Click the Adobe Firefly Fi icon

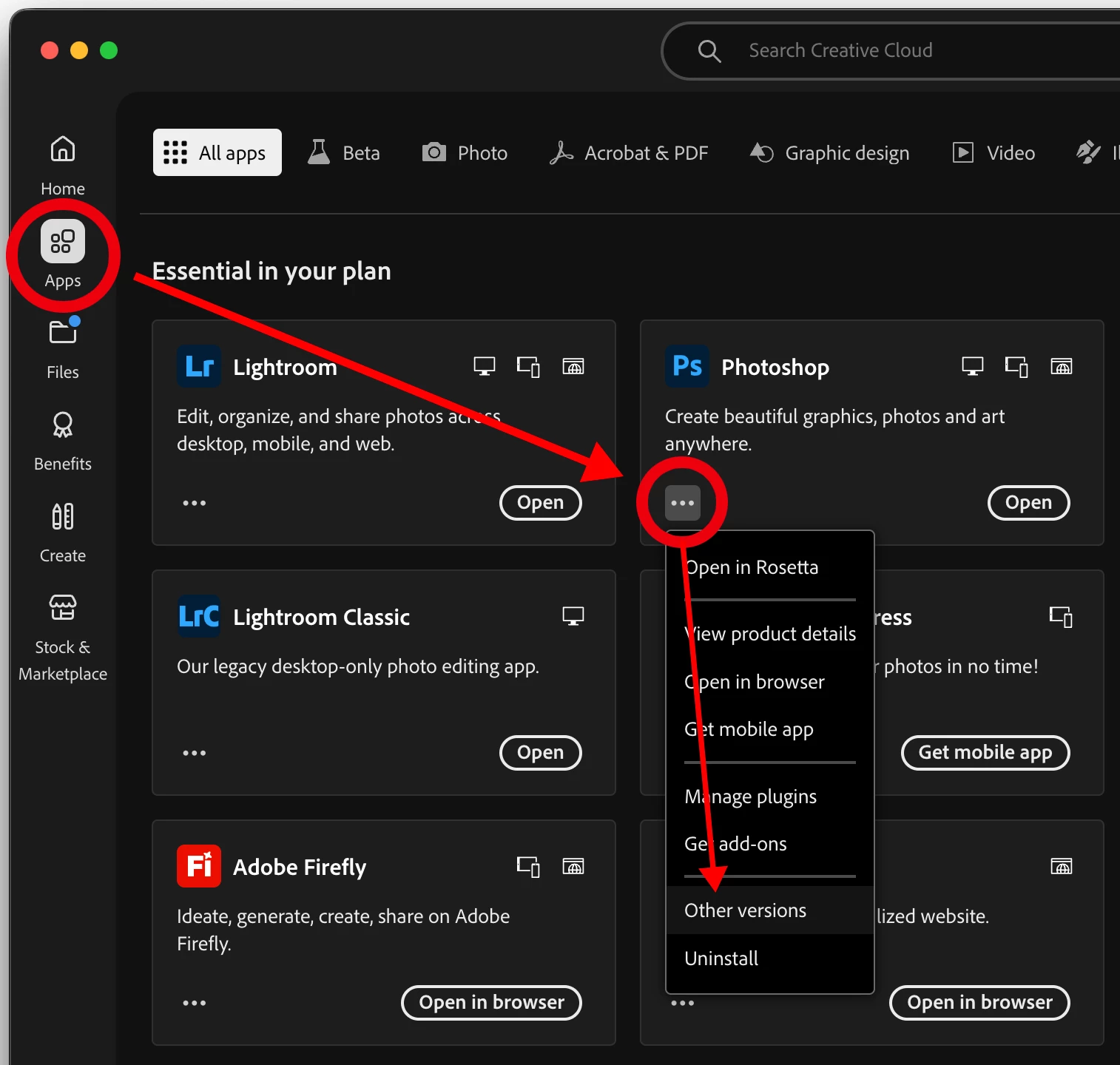coord(199,866)
